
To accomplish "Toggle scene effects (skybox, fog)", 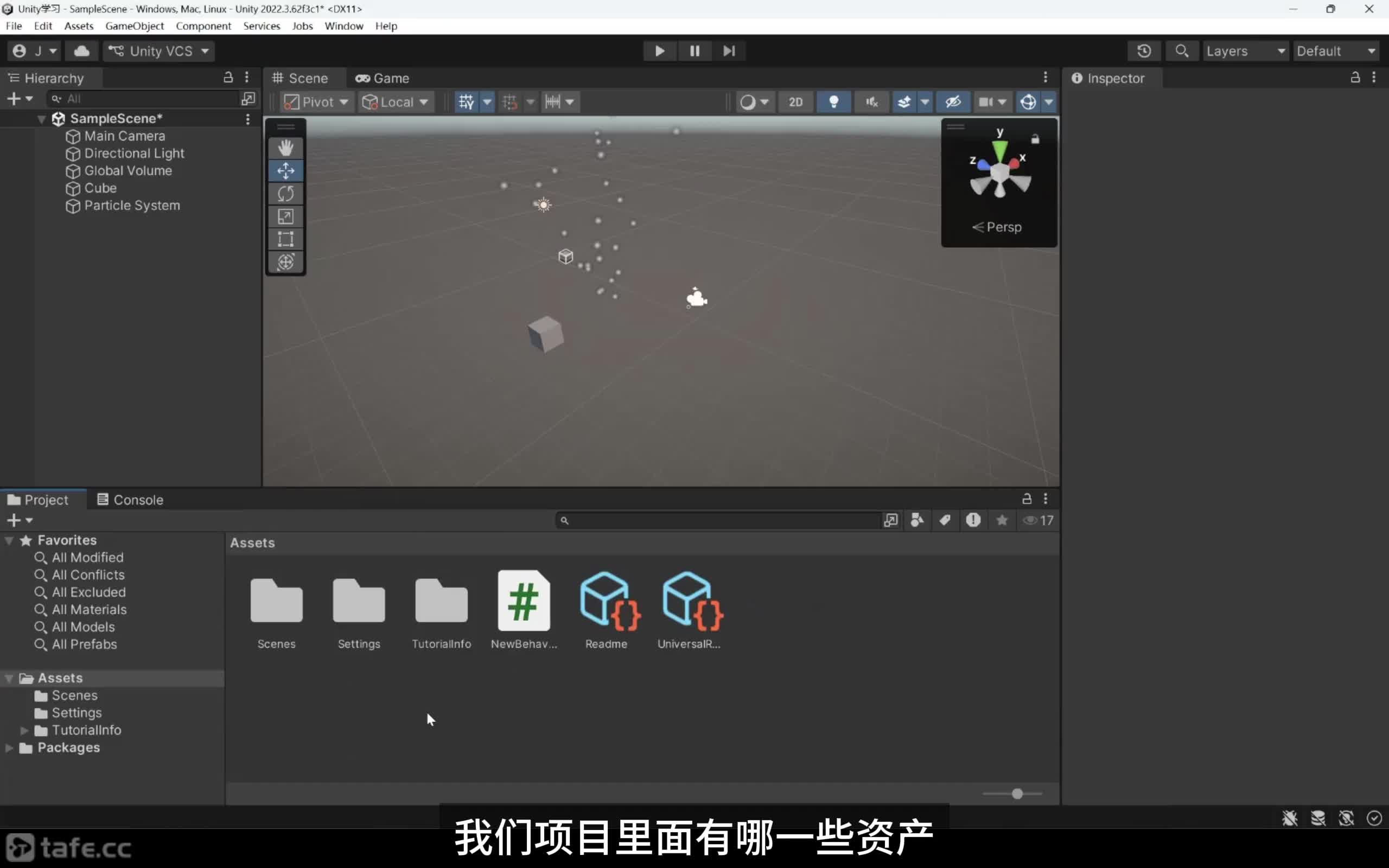I will point(904,102).
